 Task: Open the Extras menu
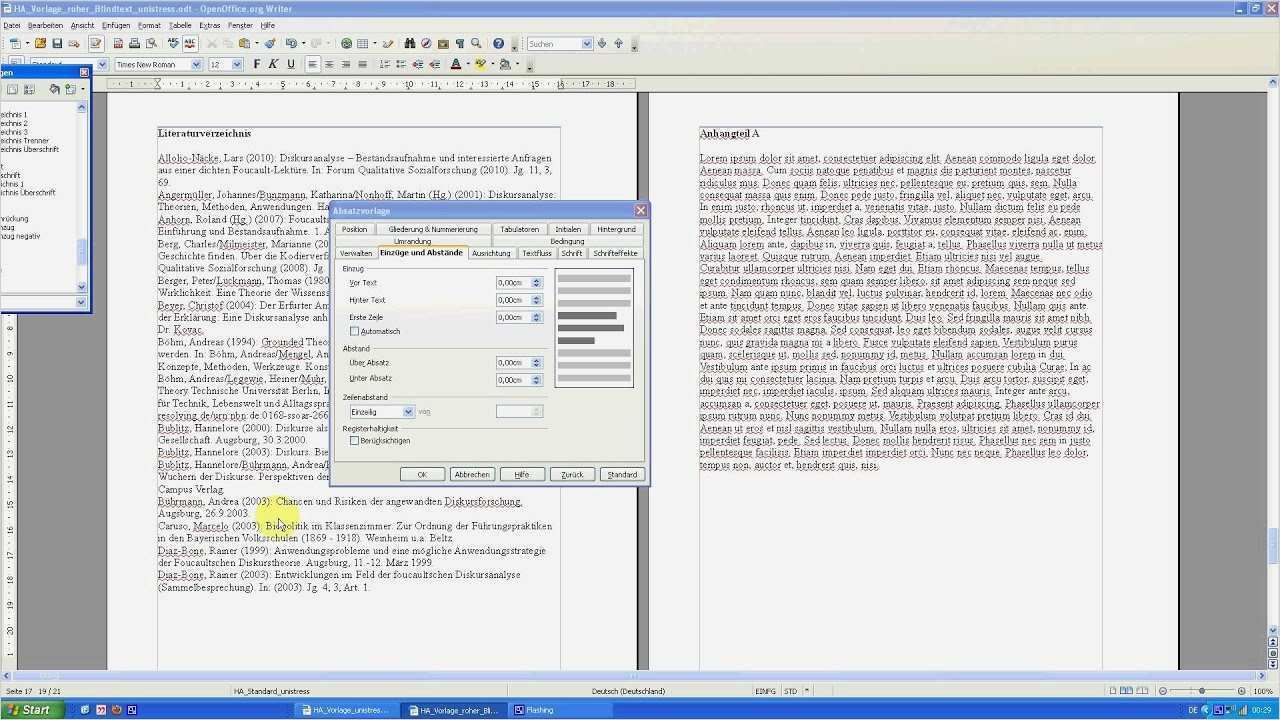[x=210, y=25]
